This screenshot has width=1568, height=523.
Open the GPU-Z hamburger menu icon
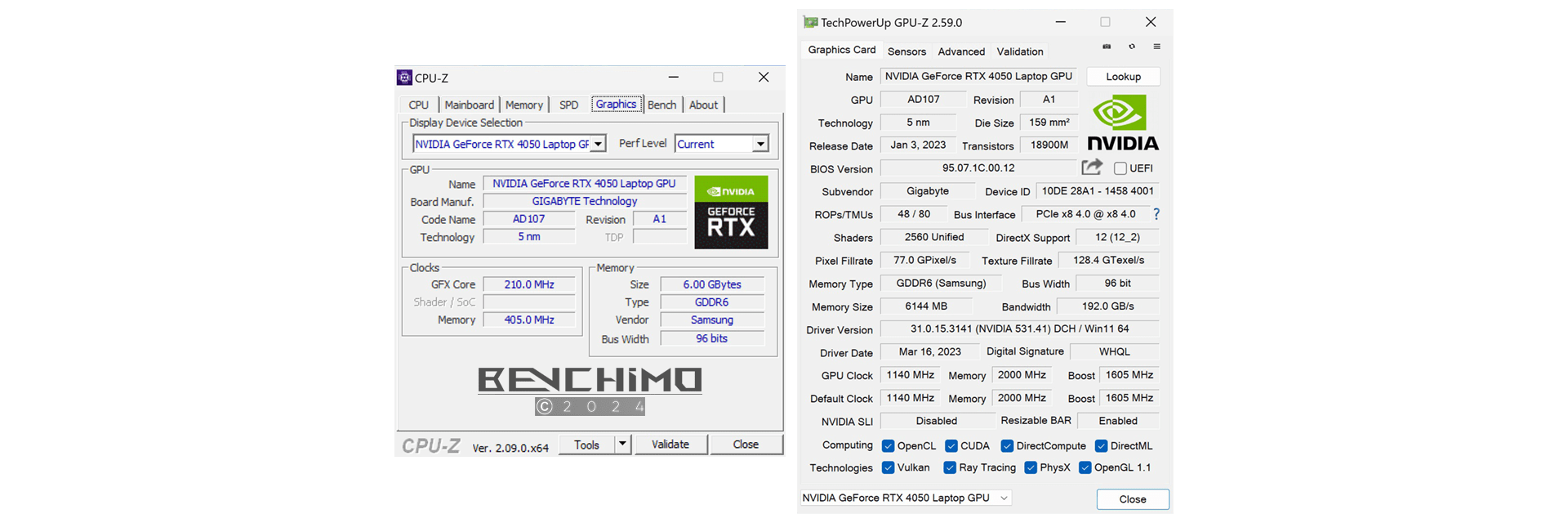[x=1156, y=47]
